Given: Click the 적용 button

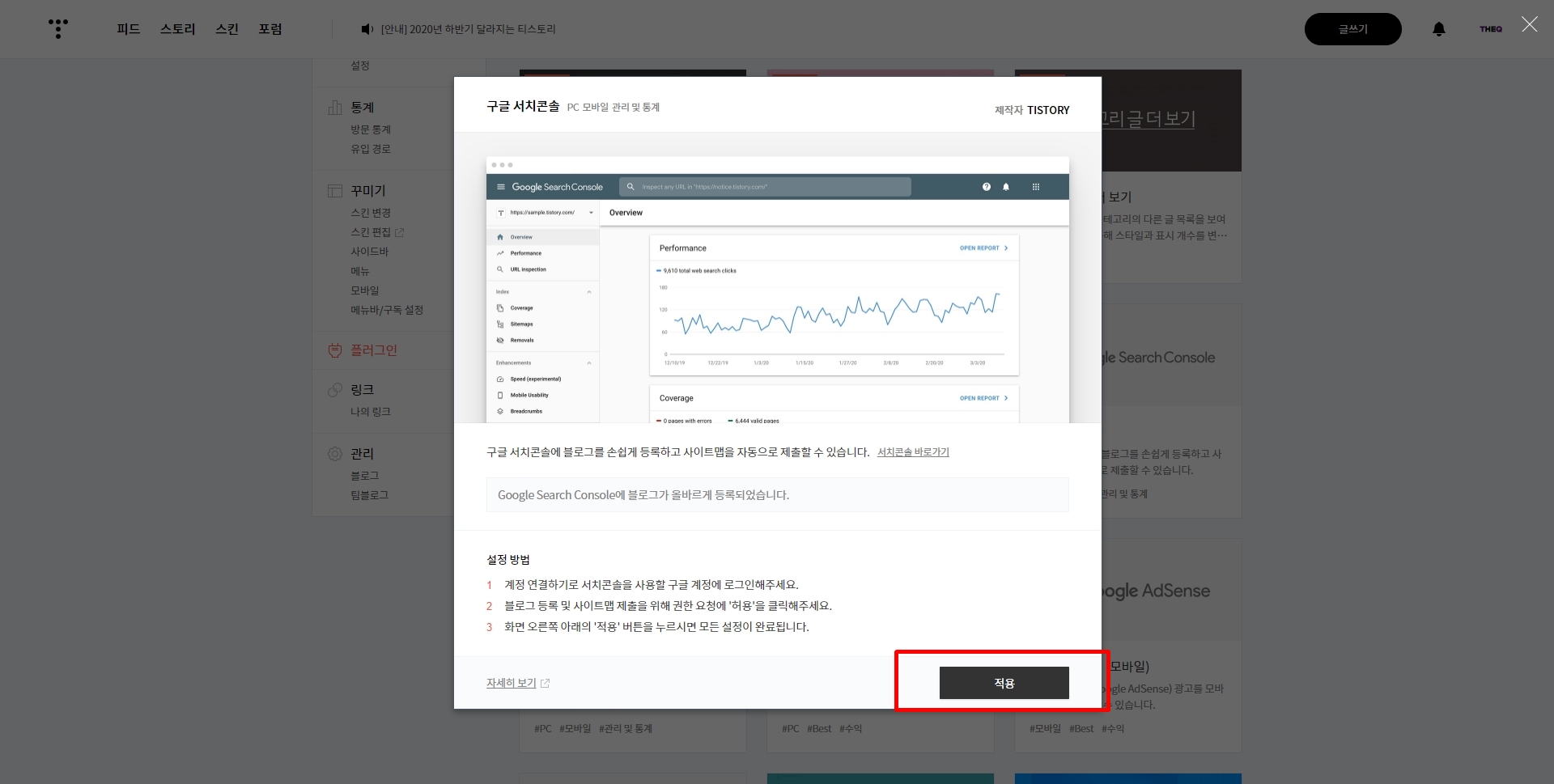Looking at the screenshot, I should [x=1004, y=683].
